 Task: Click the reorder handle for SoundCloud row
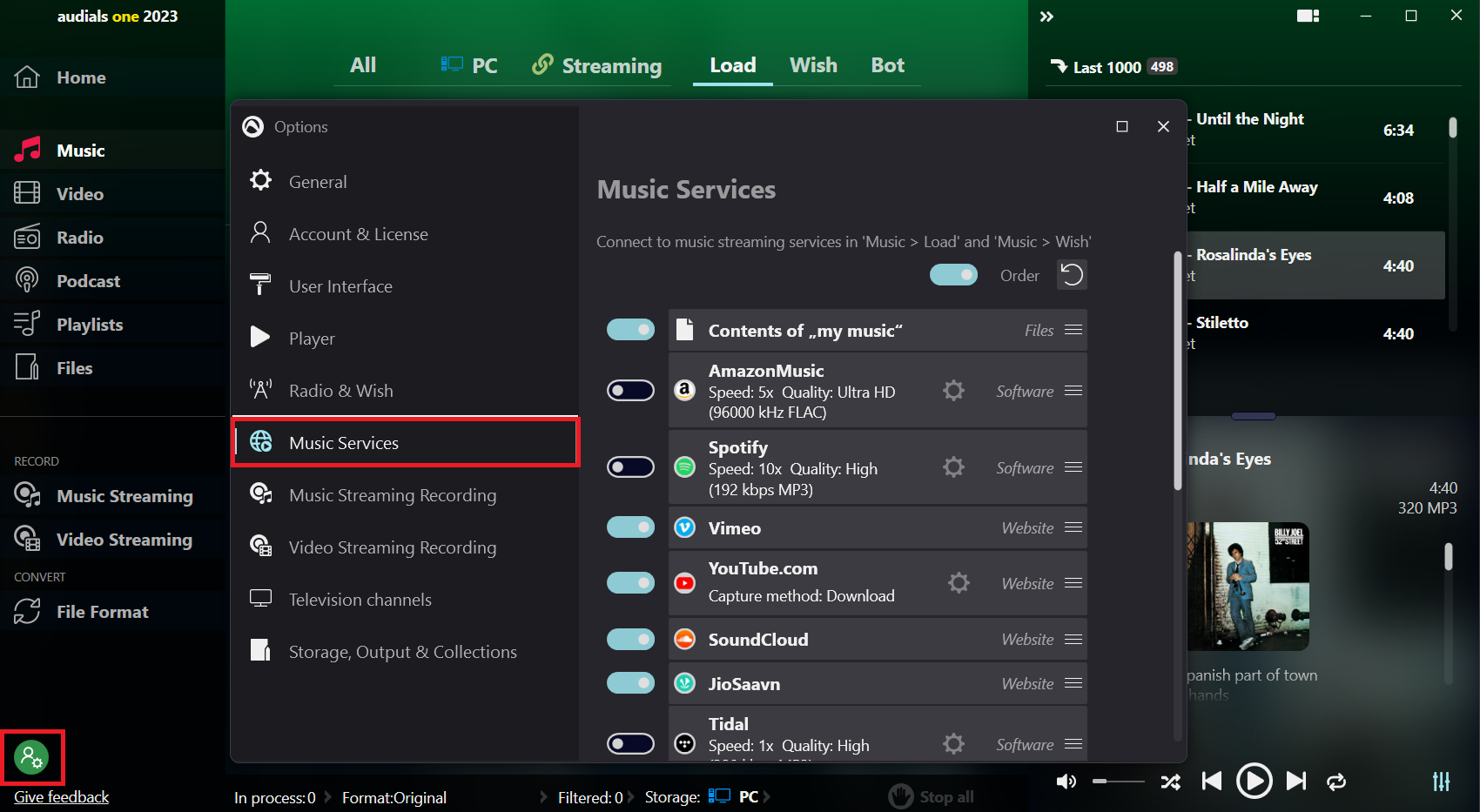(x=1073, y=639)
